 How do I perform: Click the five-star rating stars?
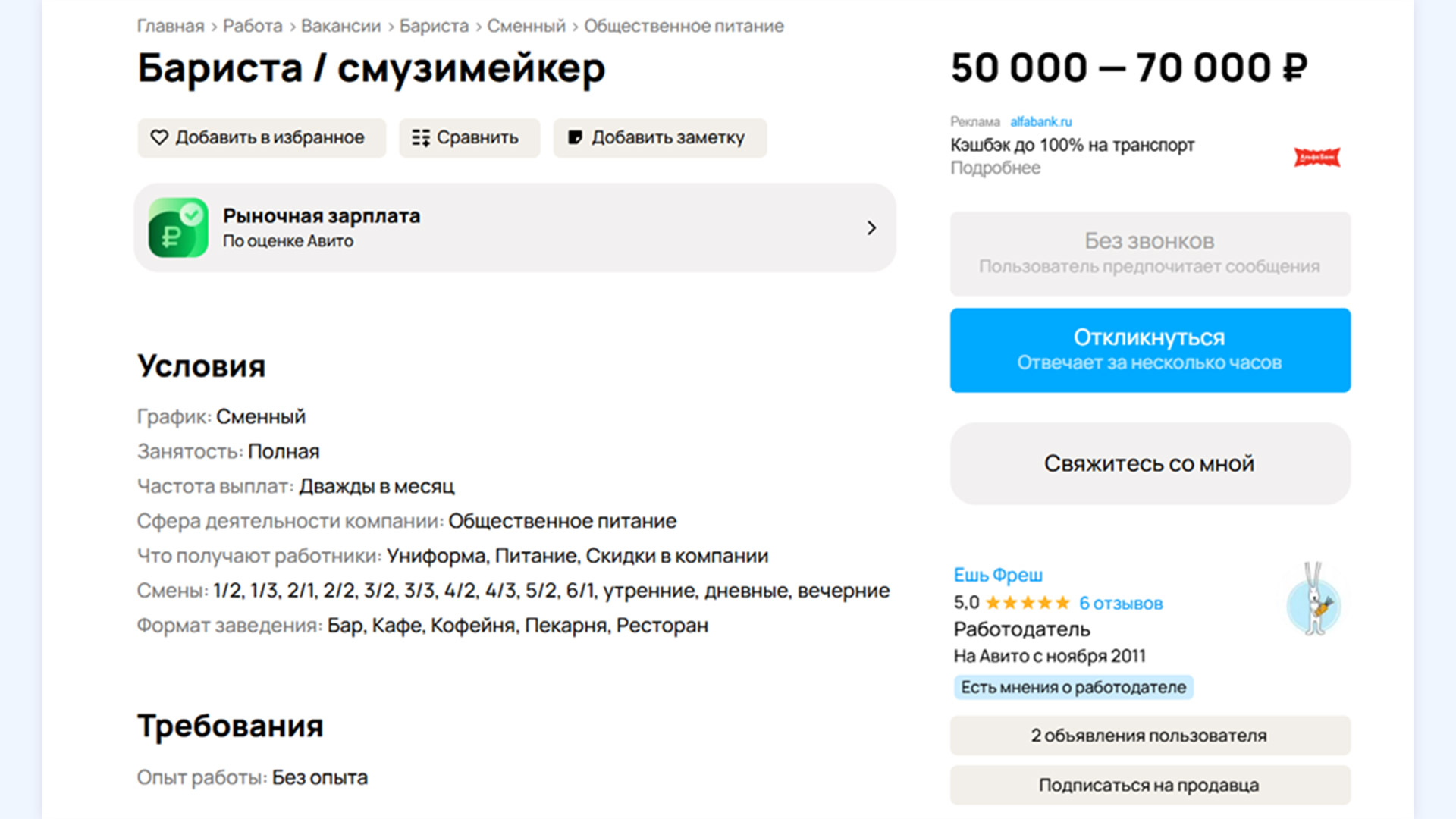1028,603
